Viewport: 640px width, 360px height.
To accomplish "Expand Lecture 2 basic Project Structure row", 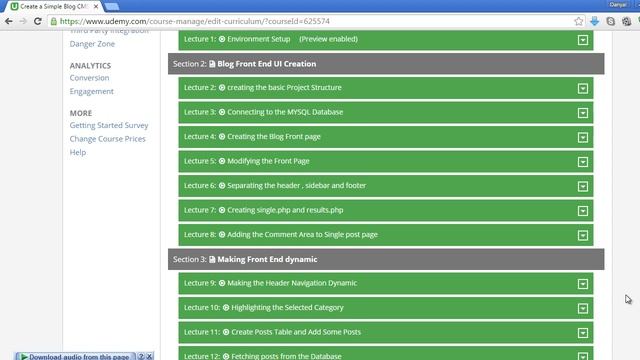I will coord(583,89).
